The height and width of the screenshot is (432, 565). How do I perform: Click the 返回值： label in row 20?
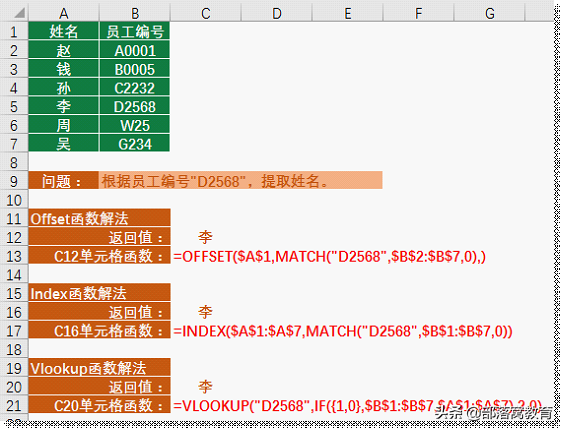(x=99, y=387)
